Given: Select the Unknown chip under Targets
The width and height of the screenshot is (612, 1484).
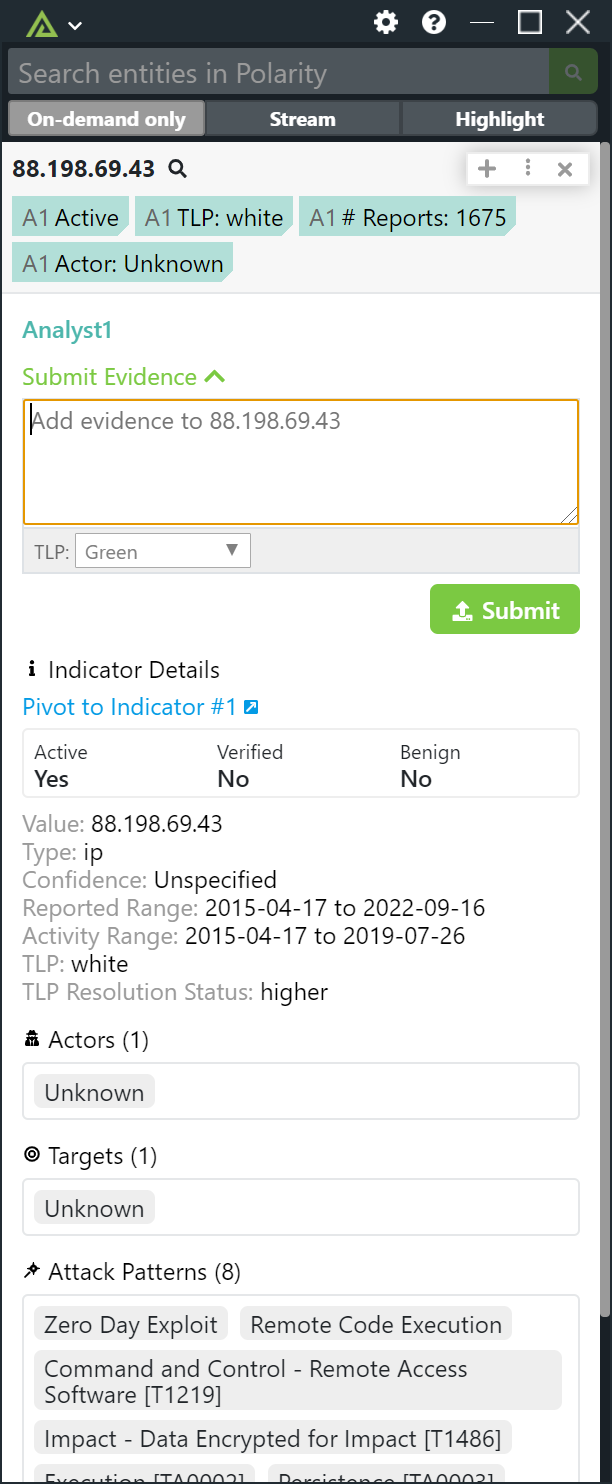Looking at the screenshot, I should pos(94,1208).
